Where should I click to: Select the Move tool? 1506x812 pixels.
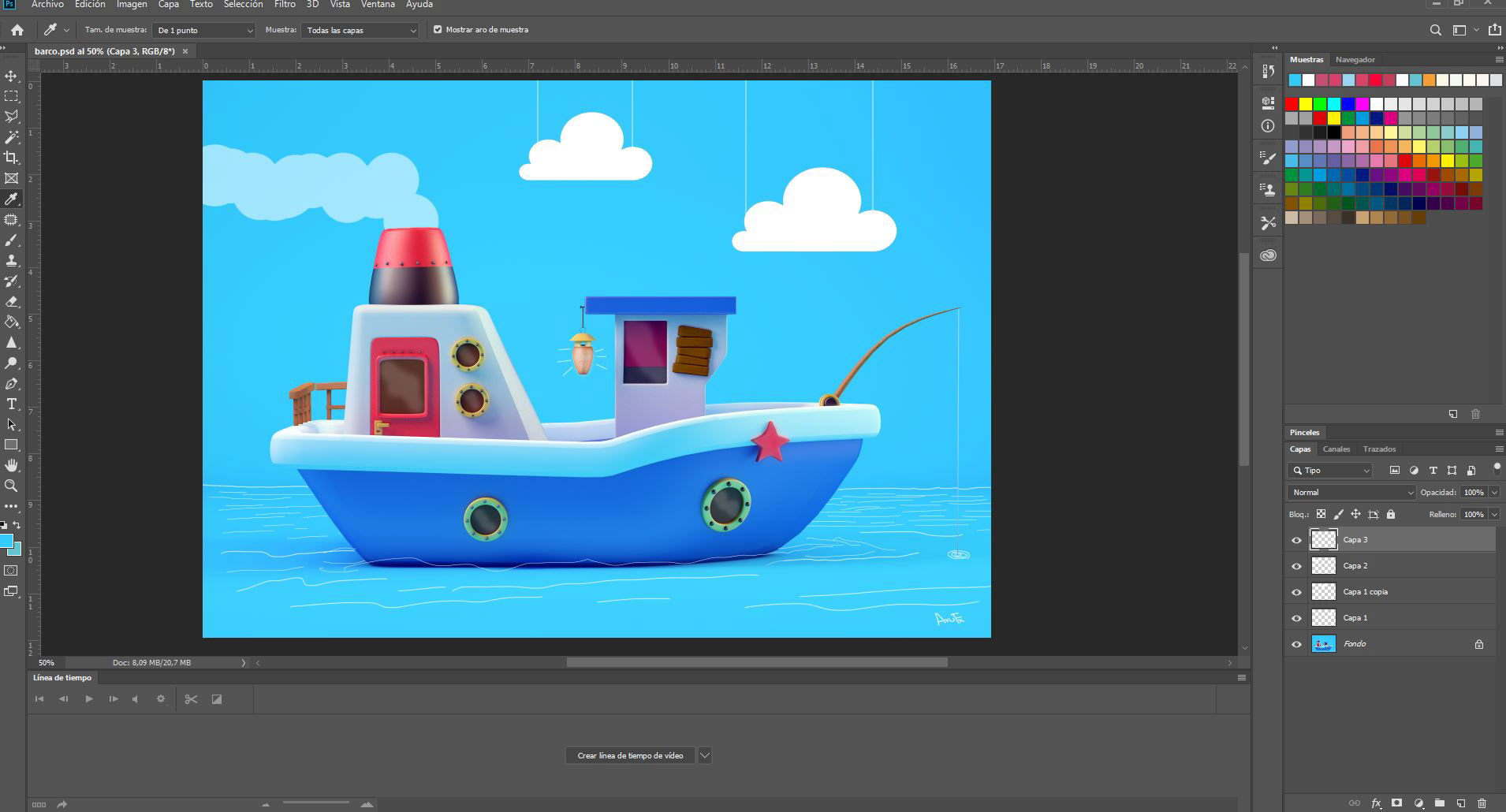click(11, 76)
